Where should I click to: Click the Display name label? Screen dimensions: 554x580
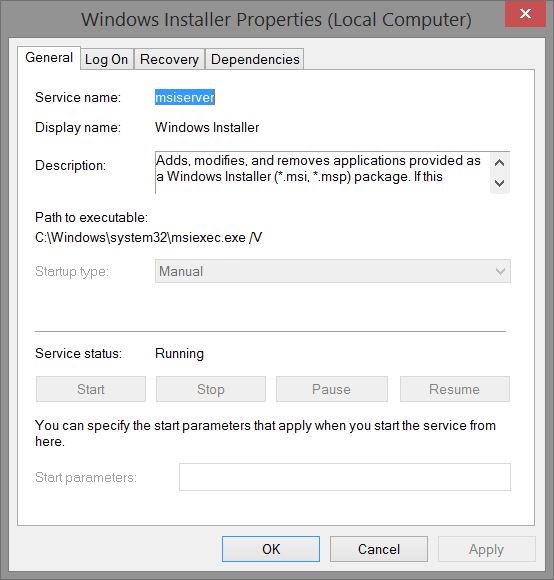click(78, 127)
